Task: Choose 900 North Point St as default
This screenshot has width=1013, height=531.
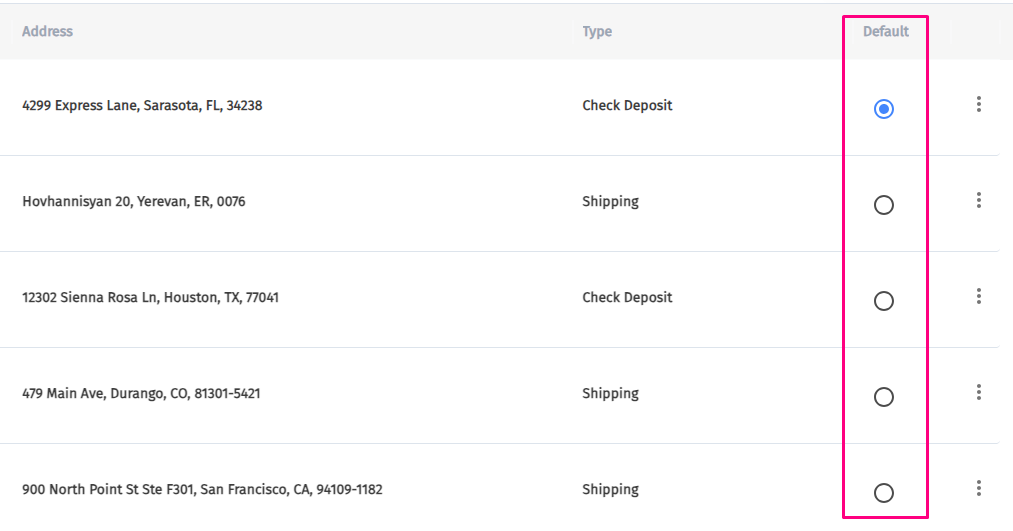Action: pos(884,493)
